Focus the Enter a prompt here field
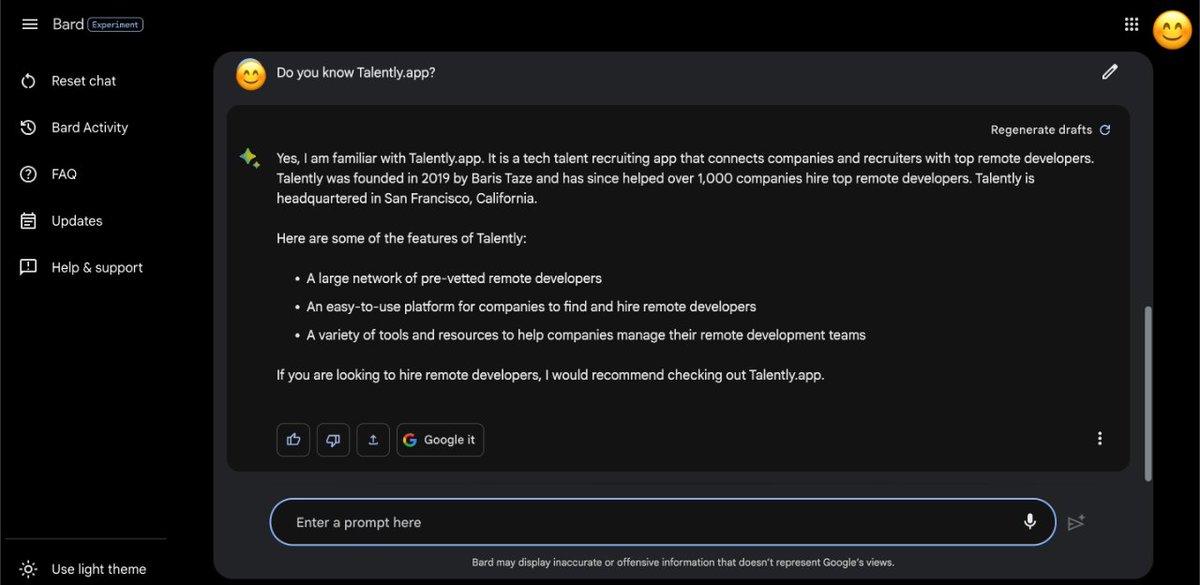Screen dimensions: 1200x585 pyautogui.click(x=663, y=522)
